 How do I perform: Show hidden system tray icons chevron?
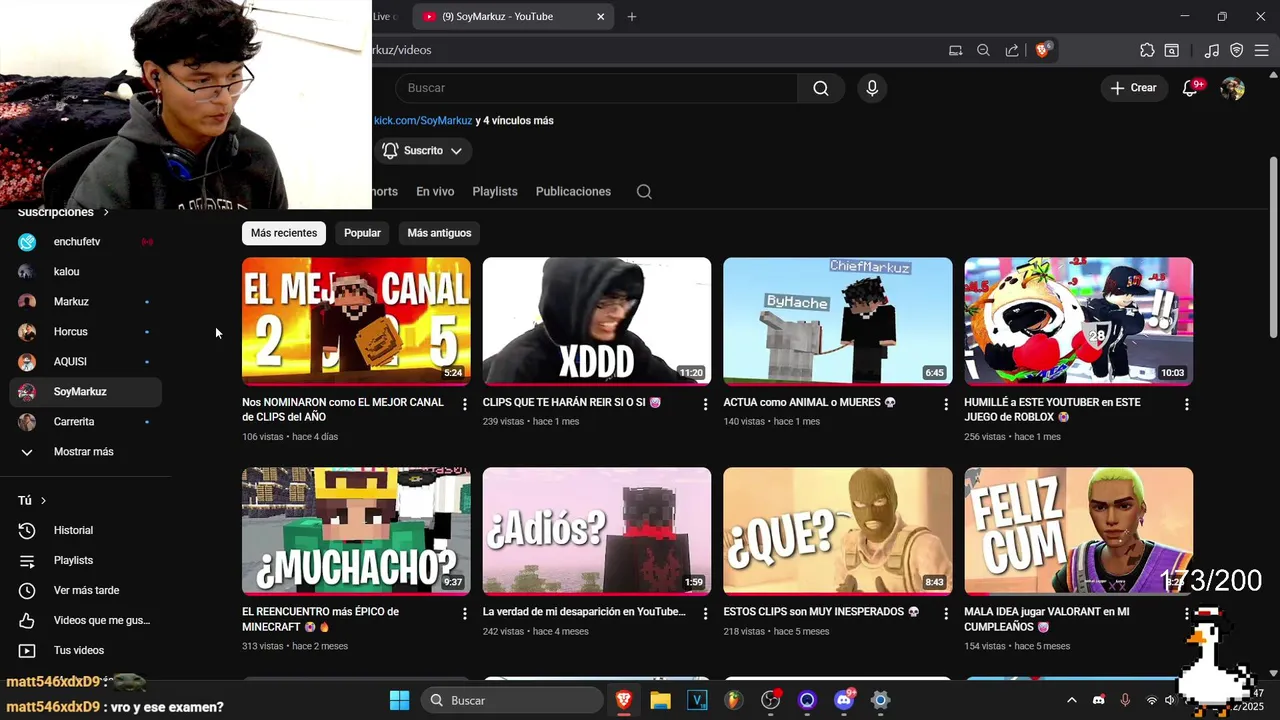pos(1071,700)
